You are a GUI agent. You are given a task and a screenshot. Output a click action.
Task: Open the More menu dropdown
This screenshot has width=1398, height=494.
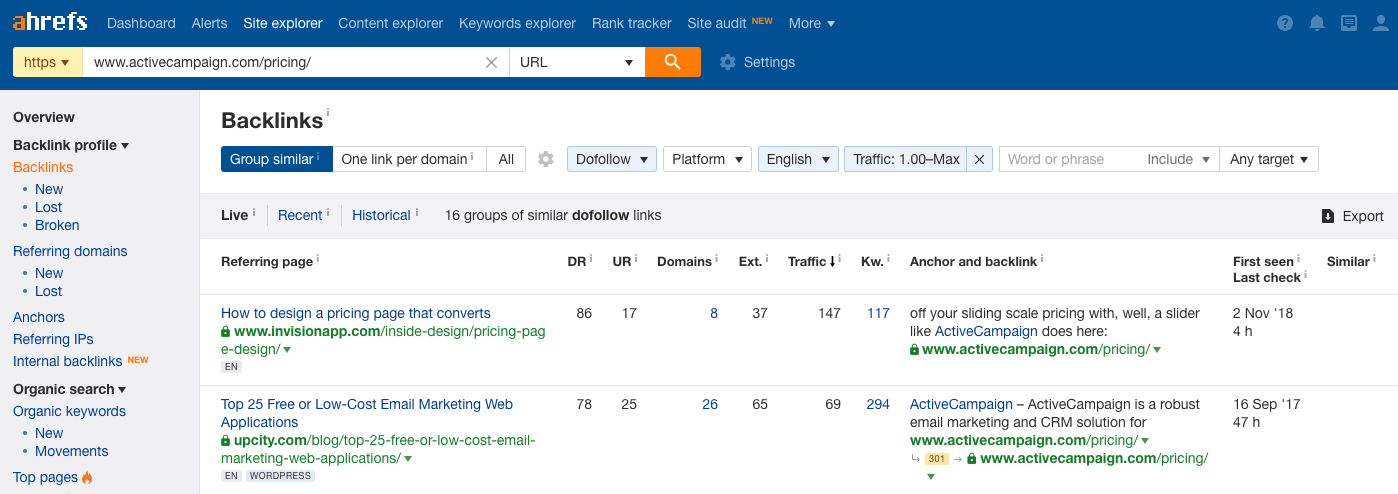coord(811,23)
